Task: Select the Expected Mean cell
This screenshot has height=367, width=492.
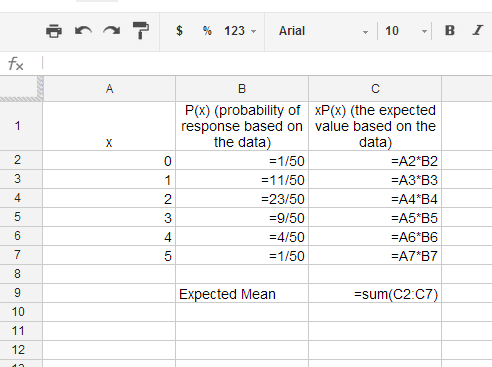Action: click(242, 294)
